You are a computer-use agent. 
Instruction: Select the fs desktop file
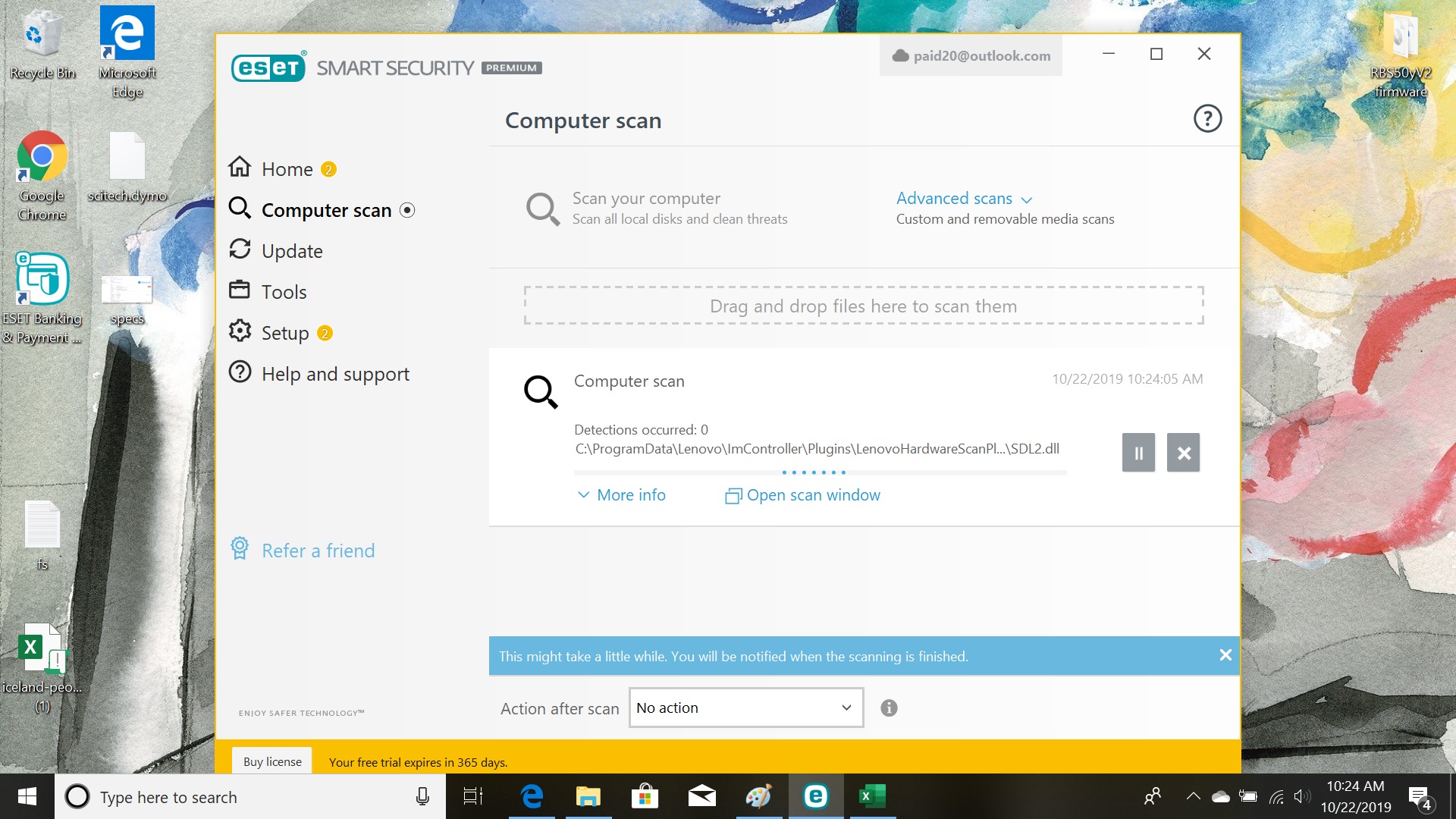[x=42, y=535]
